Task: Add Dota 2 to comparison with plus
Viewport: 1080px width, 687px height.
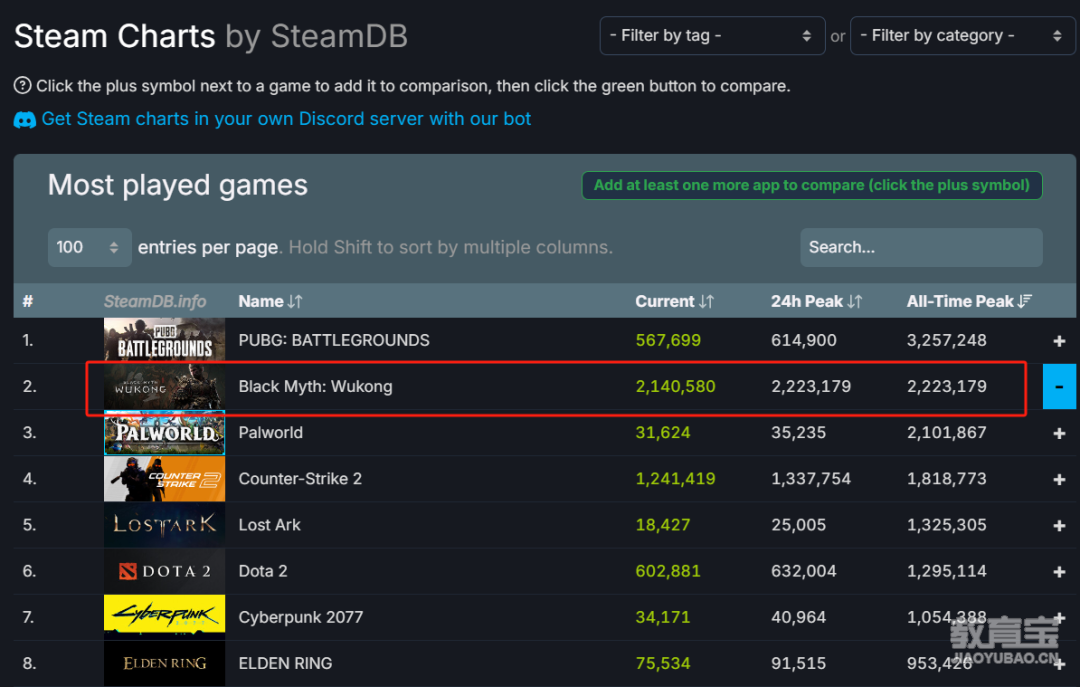Action: click(1059, 571)
